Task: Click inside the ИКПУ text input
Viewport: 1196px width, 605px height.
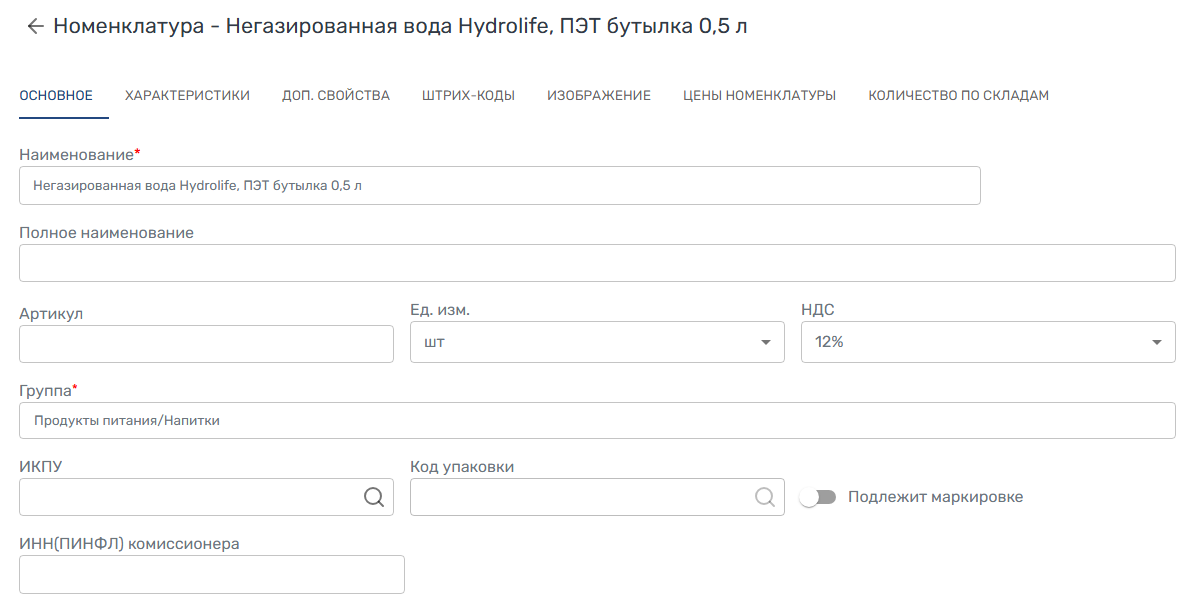Action: (190, 497)
